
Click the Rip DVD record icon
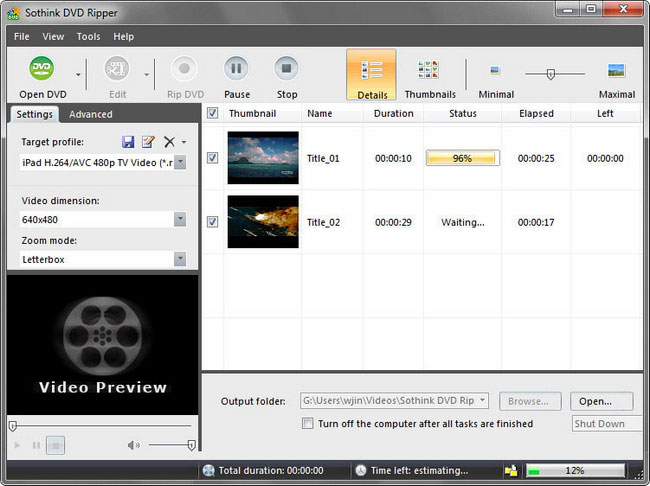184,68
